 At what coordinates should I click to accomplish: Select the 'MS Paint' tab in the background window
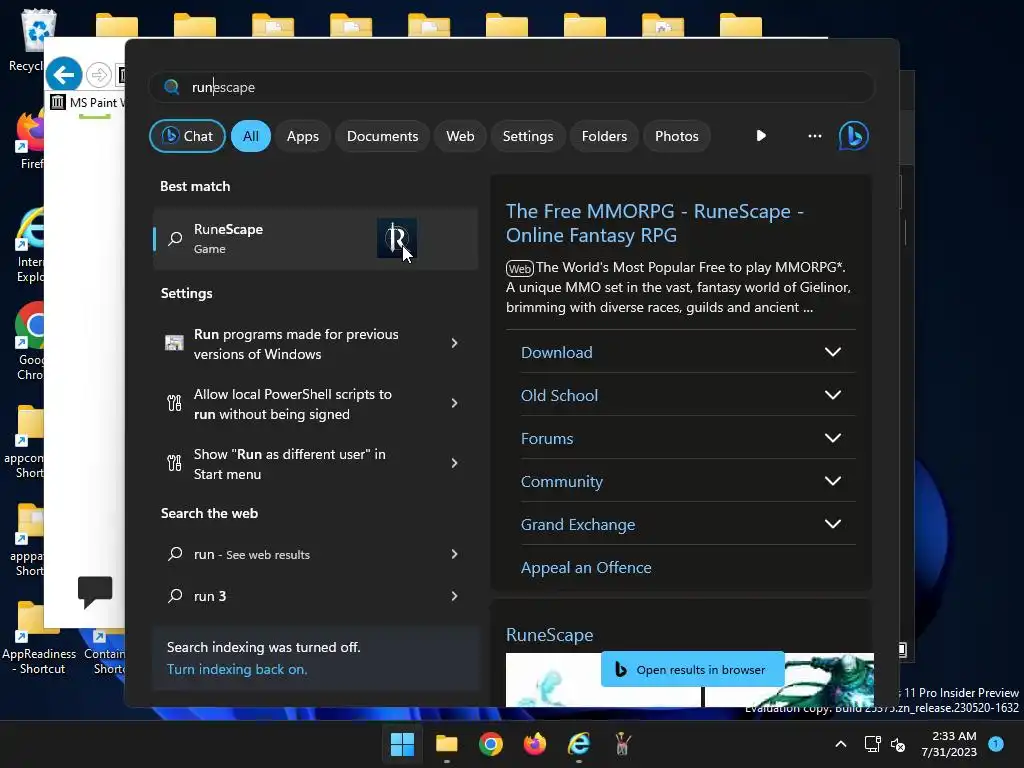[87, 103]
